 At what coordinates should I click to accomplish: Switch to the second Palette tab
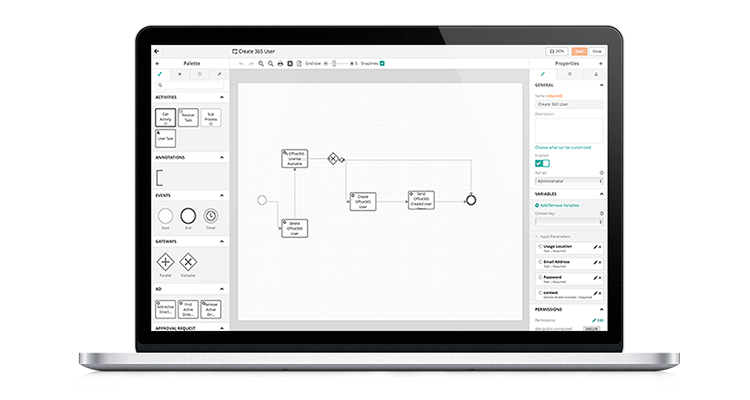tap(180, 74)
